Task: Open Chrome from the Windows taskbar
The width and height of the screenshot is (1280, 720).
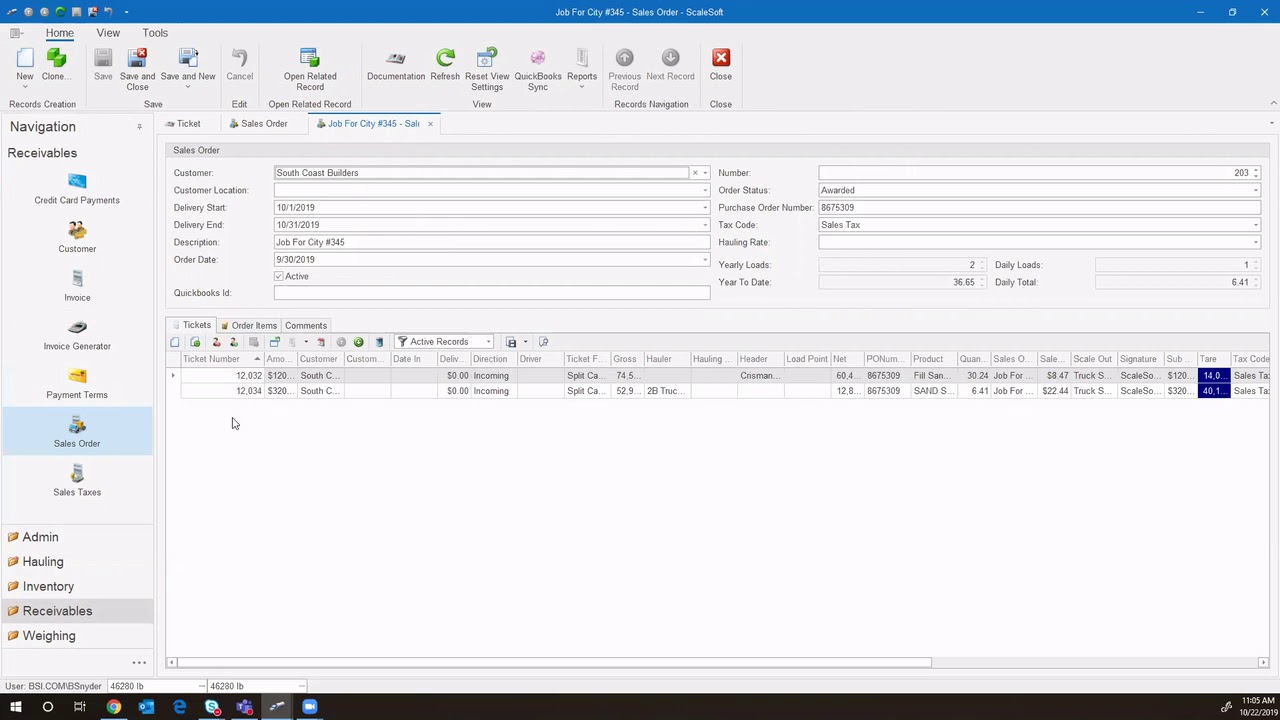Action: [x=114, y=707]
